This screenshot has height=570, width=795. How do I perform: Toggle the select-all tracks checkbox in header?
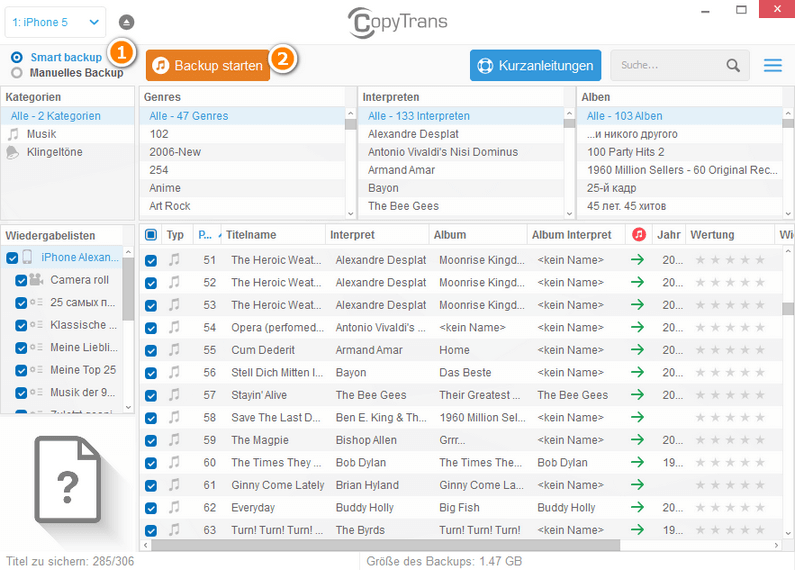(151, 235)
